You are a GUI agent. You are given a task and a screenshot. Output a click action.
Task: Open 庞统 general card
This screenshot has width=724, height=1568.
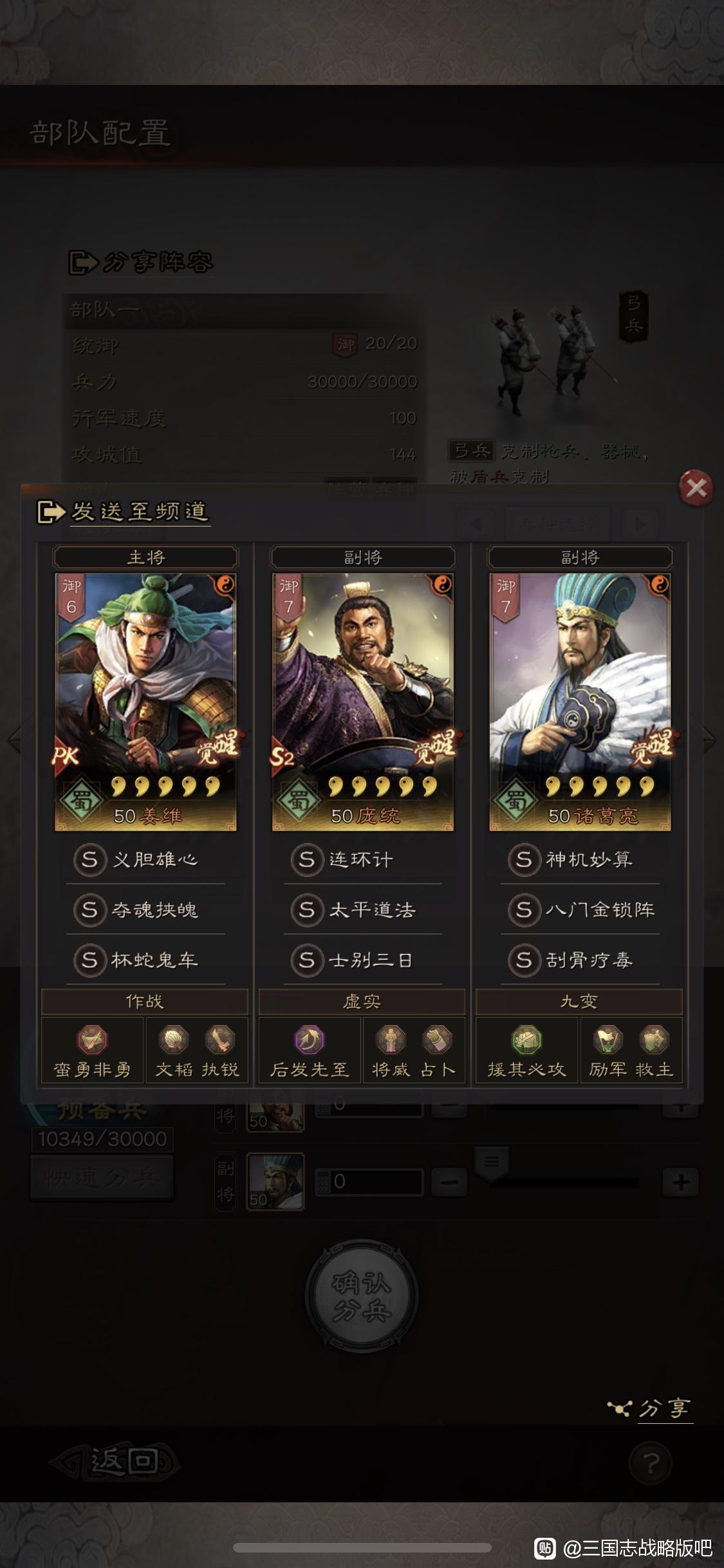point(363,702)
